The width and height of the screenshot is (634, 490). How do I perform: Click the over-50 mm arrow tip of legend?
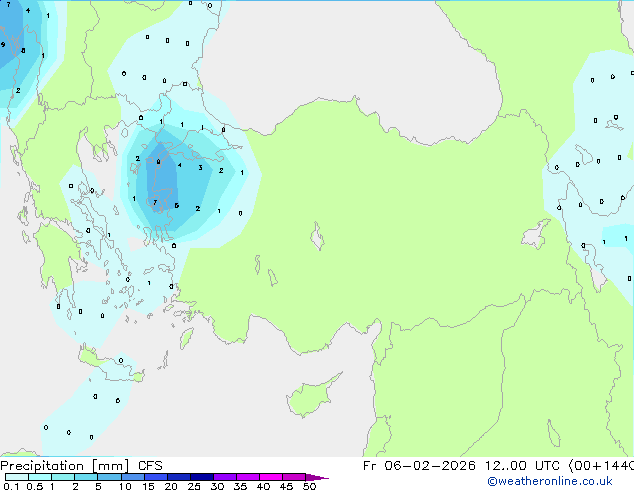point(317,477)
